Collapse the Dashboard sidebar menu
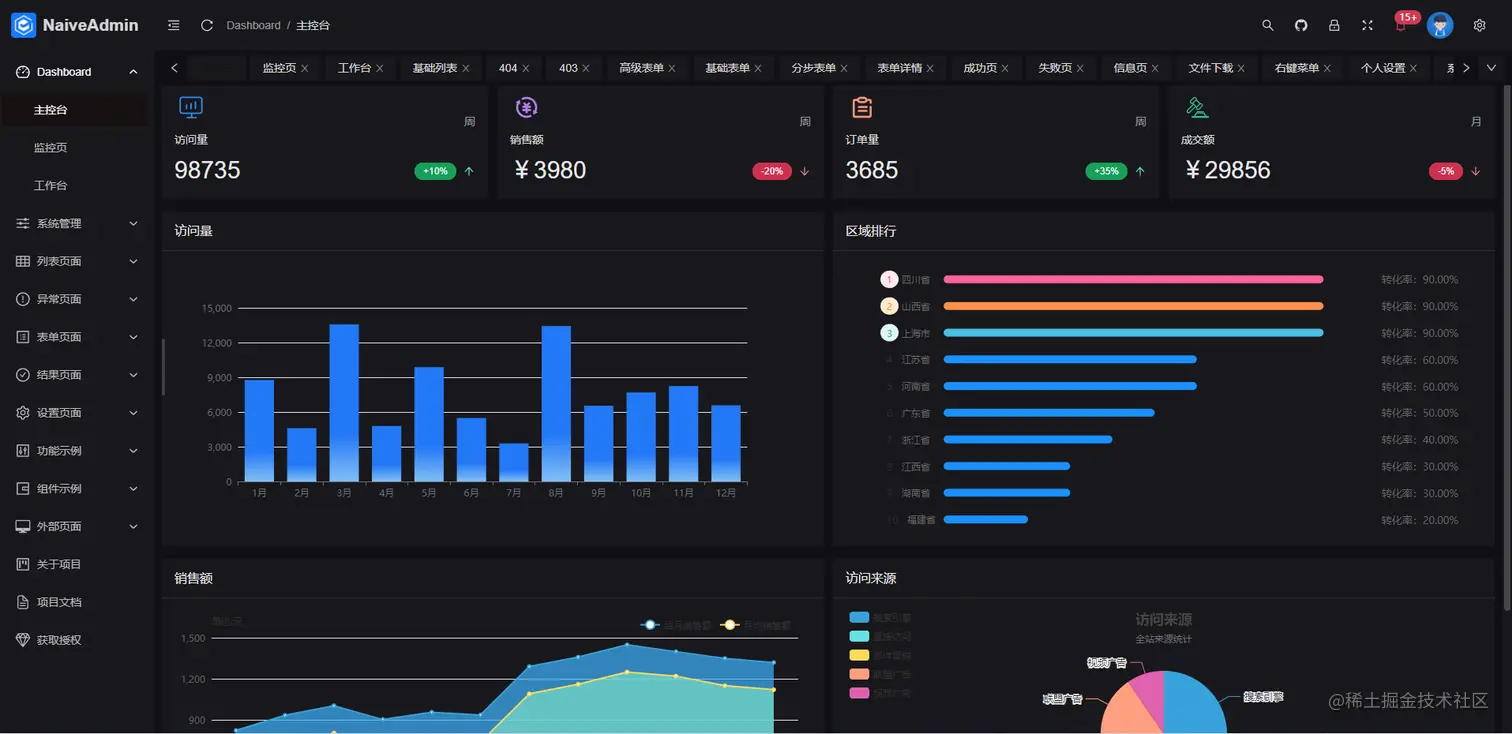The height and width of the screenshot is (734, 1512). coord(77,72)
